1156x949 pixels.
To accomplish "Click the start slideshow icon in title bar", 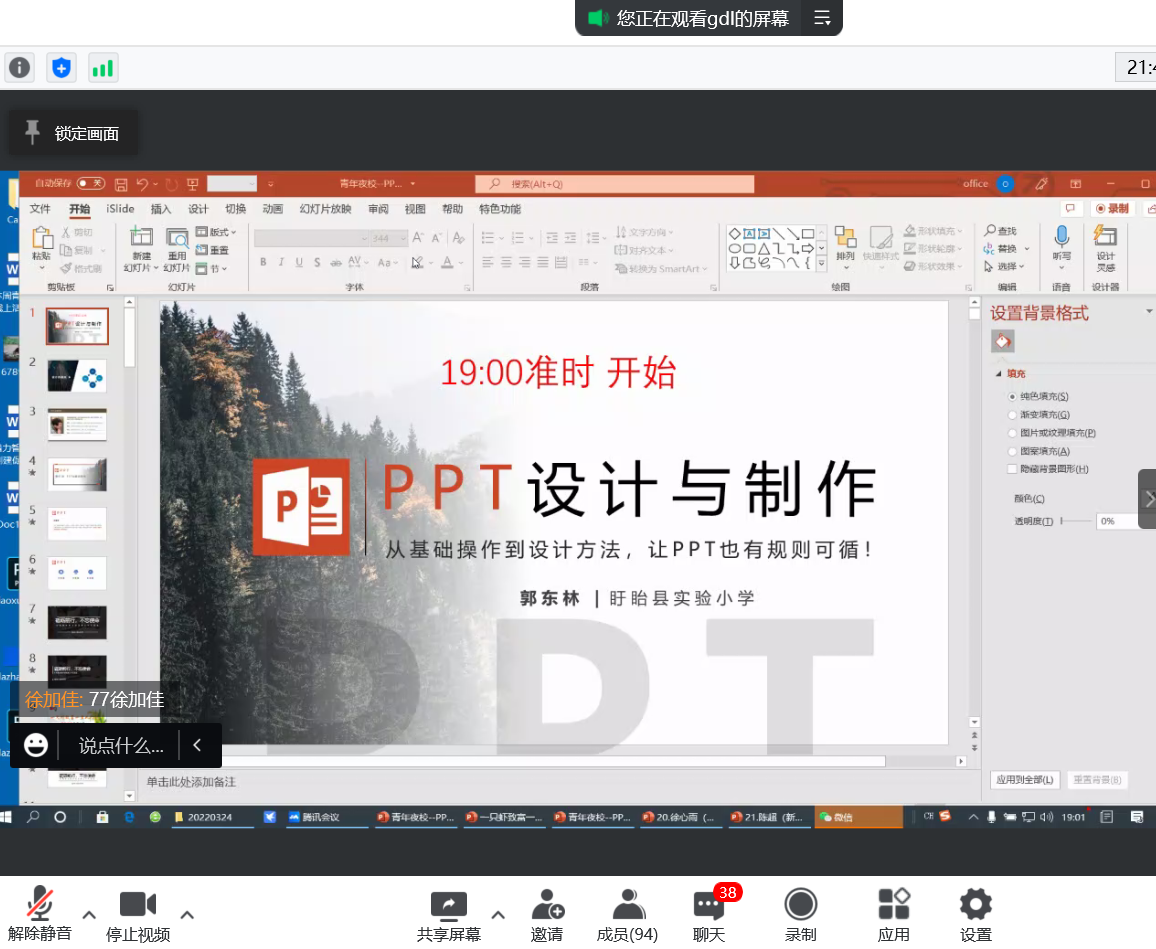I will [x=192, y=184].
